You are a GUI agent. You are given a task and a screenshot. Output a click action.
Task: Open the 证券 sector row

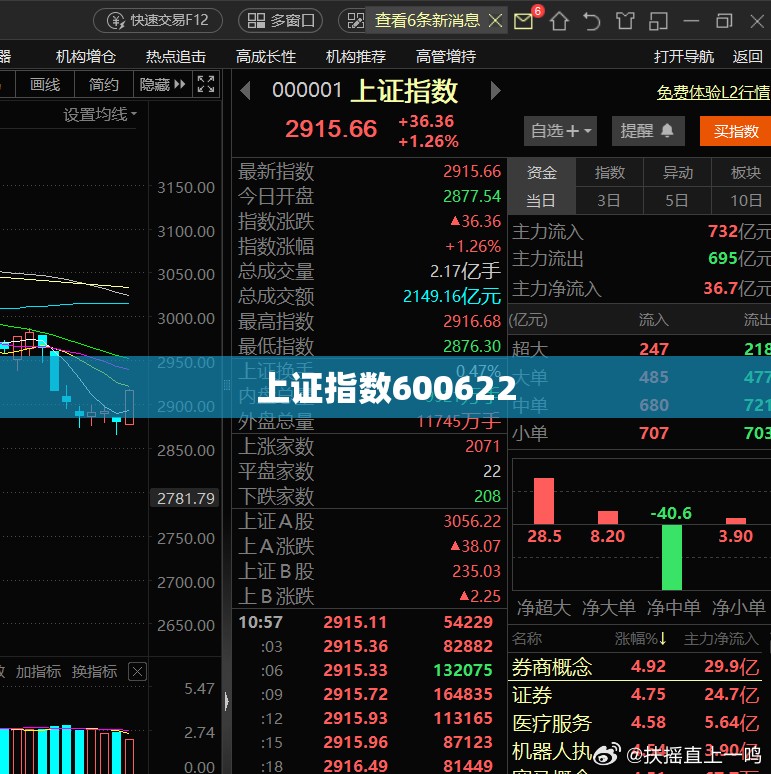point(637,695)
